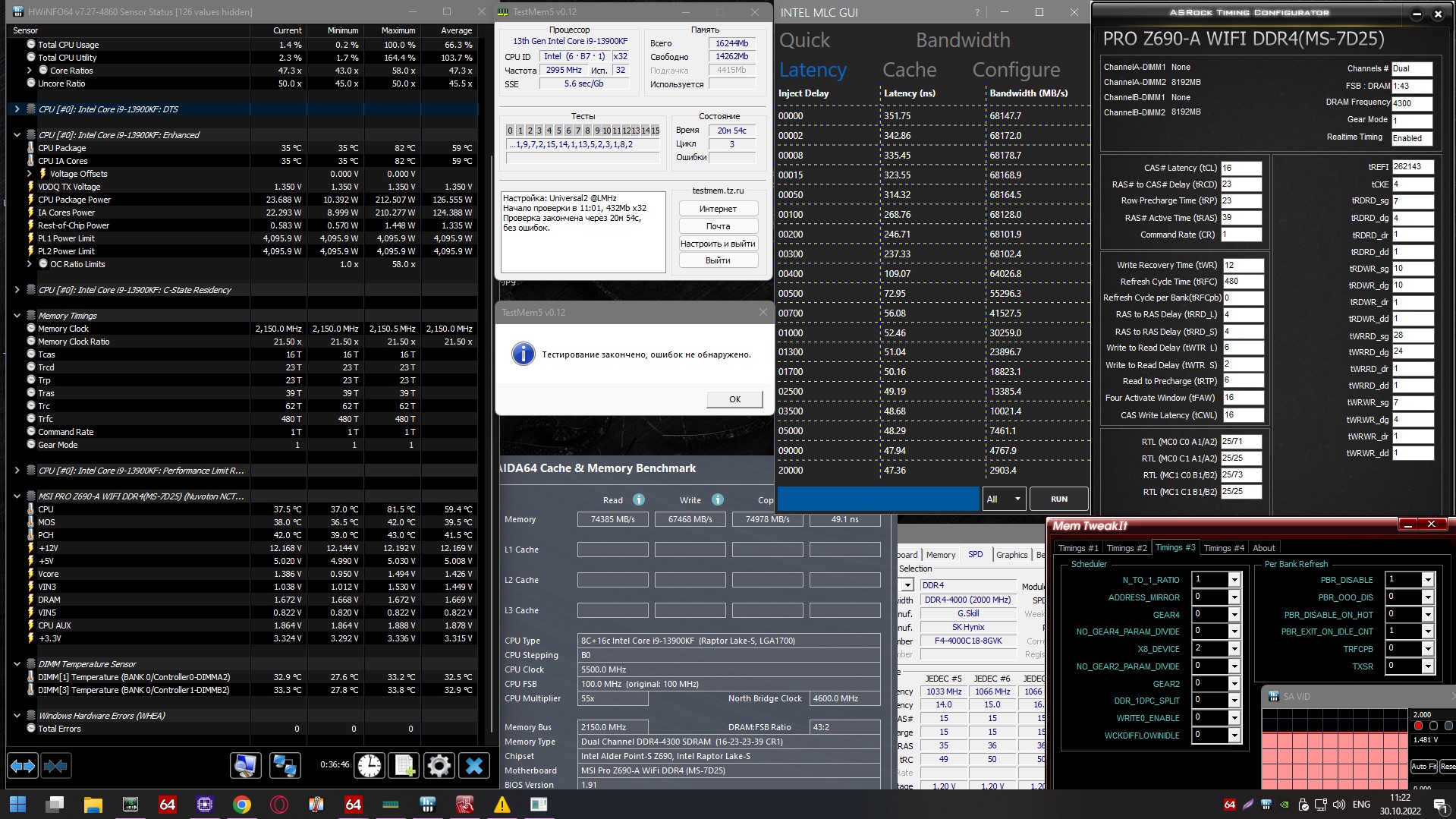
Task: Open the N_TO_1_RATIO dropdown
Action: pyautogui.click(x=1234, y=580)
